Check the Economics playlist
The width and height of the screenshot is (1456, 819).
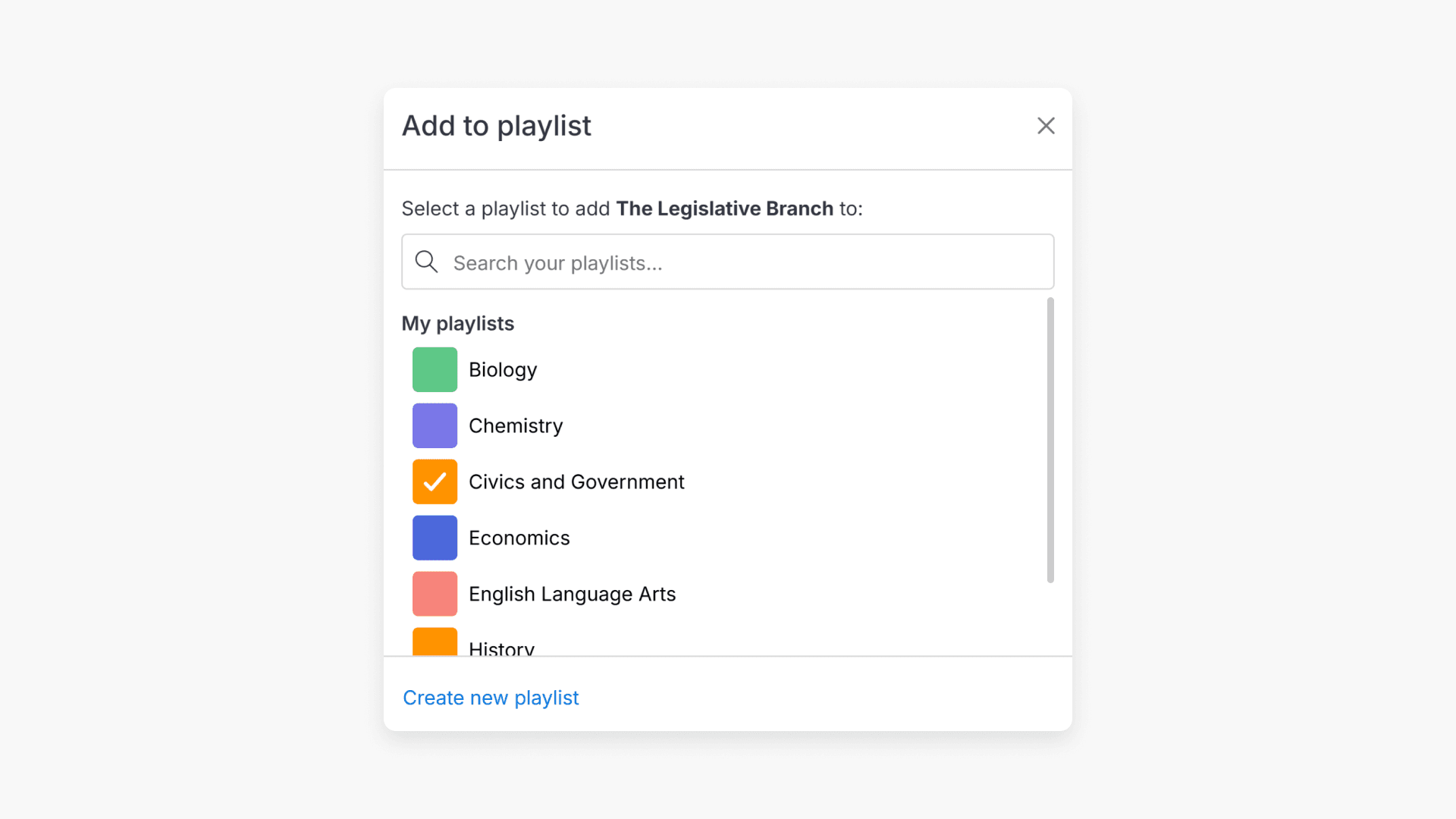point(519,538)
